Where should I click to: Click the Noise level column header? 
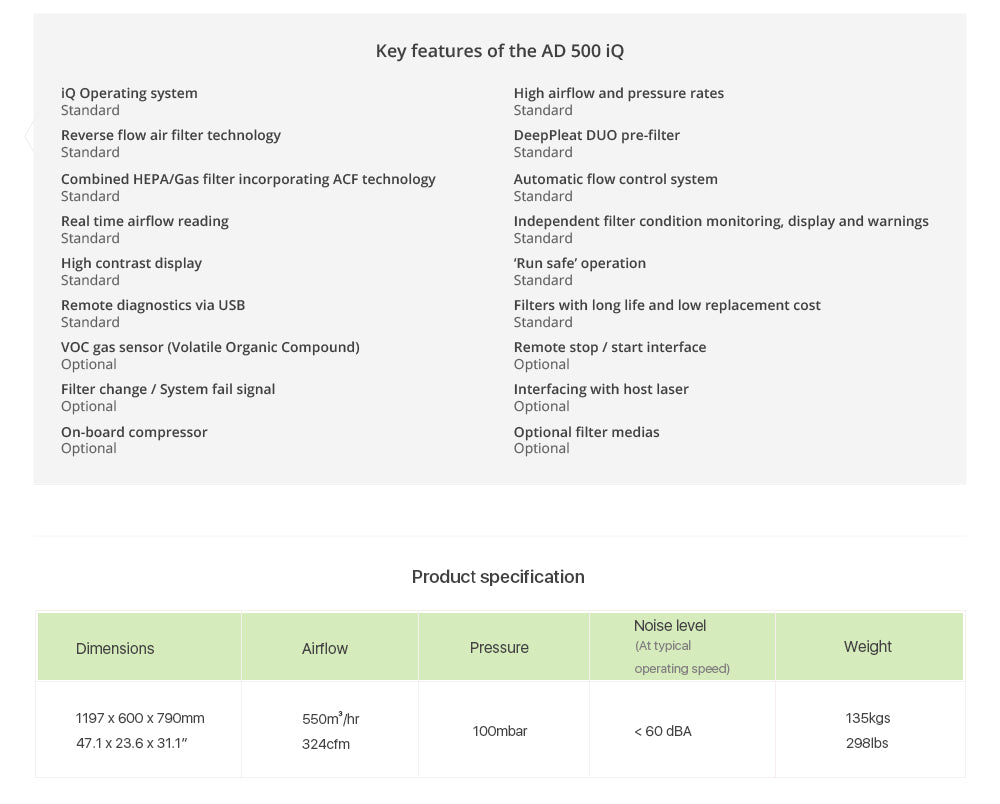[670, 626]
